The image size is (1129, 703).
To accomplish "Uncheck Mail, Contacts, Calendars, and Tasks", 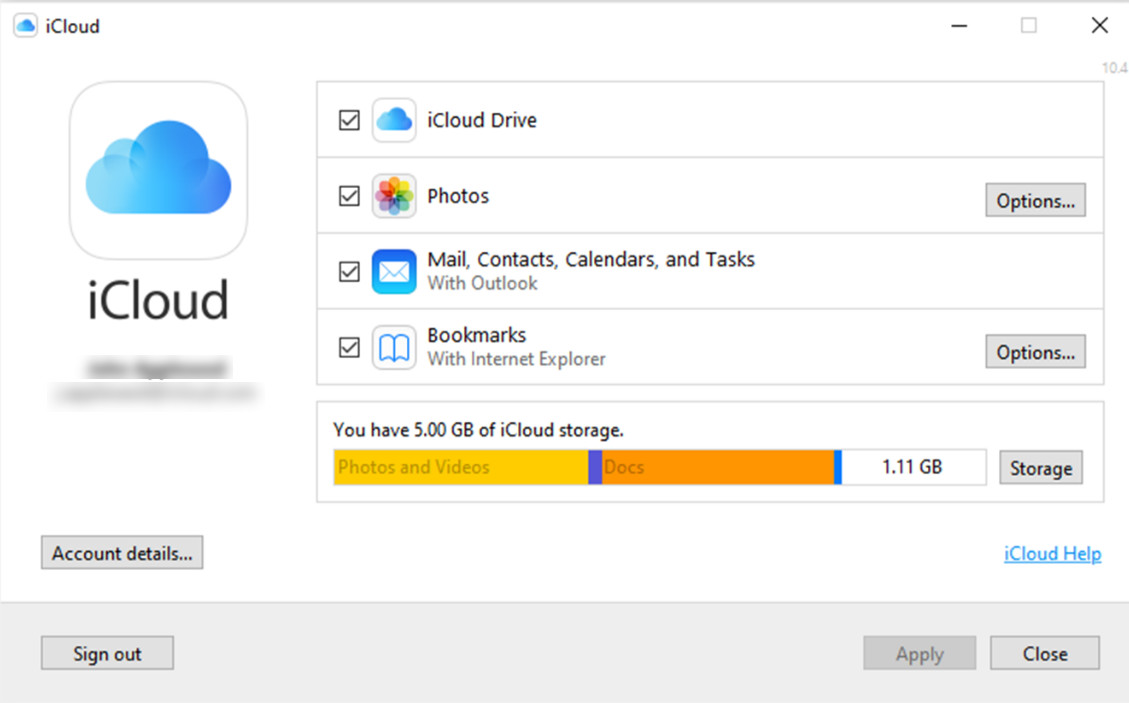I will coord(348,271).
